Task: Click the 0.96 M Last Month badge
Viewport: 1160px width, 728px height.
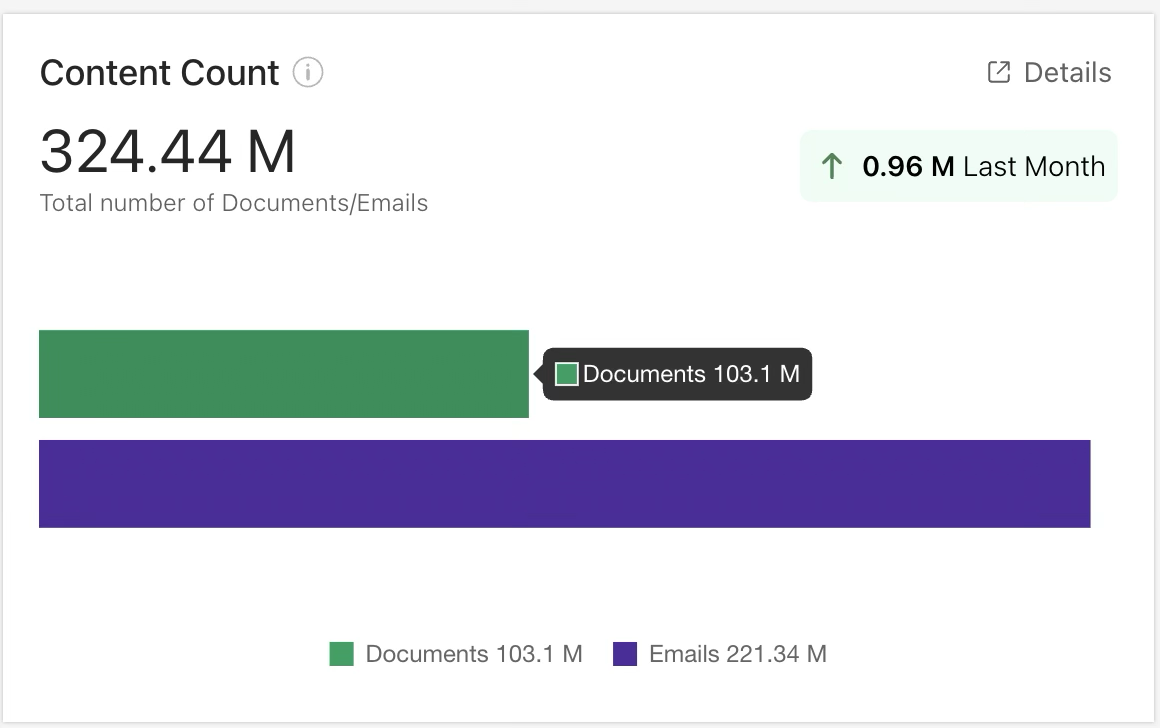Action: coord(959,166)
